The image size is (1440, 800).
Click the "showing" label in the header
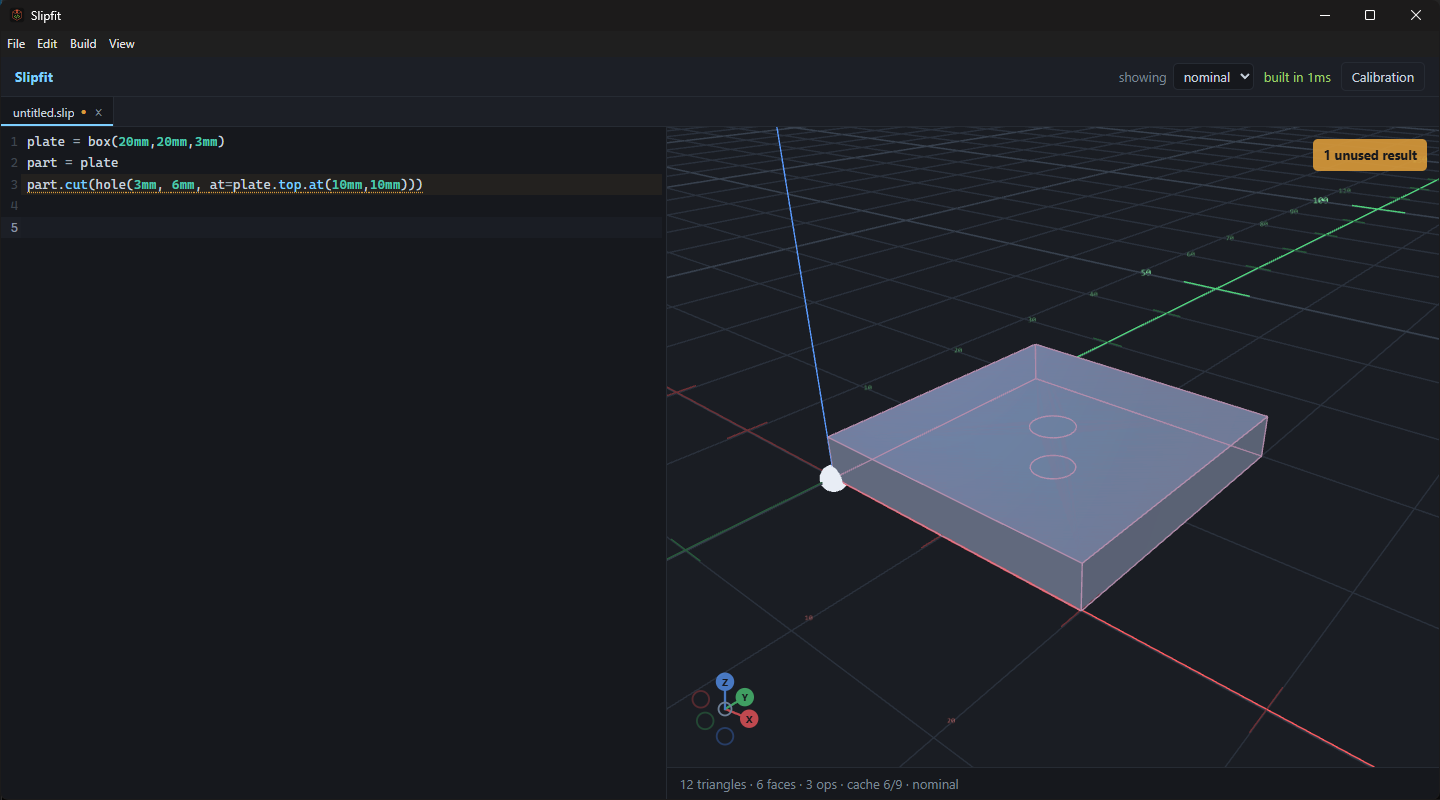coord(1142,77)
